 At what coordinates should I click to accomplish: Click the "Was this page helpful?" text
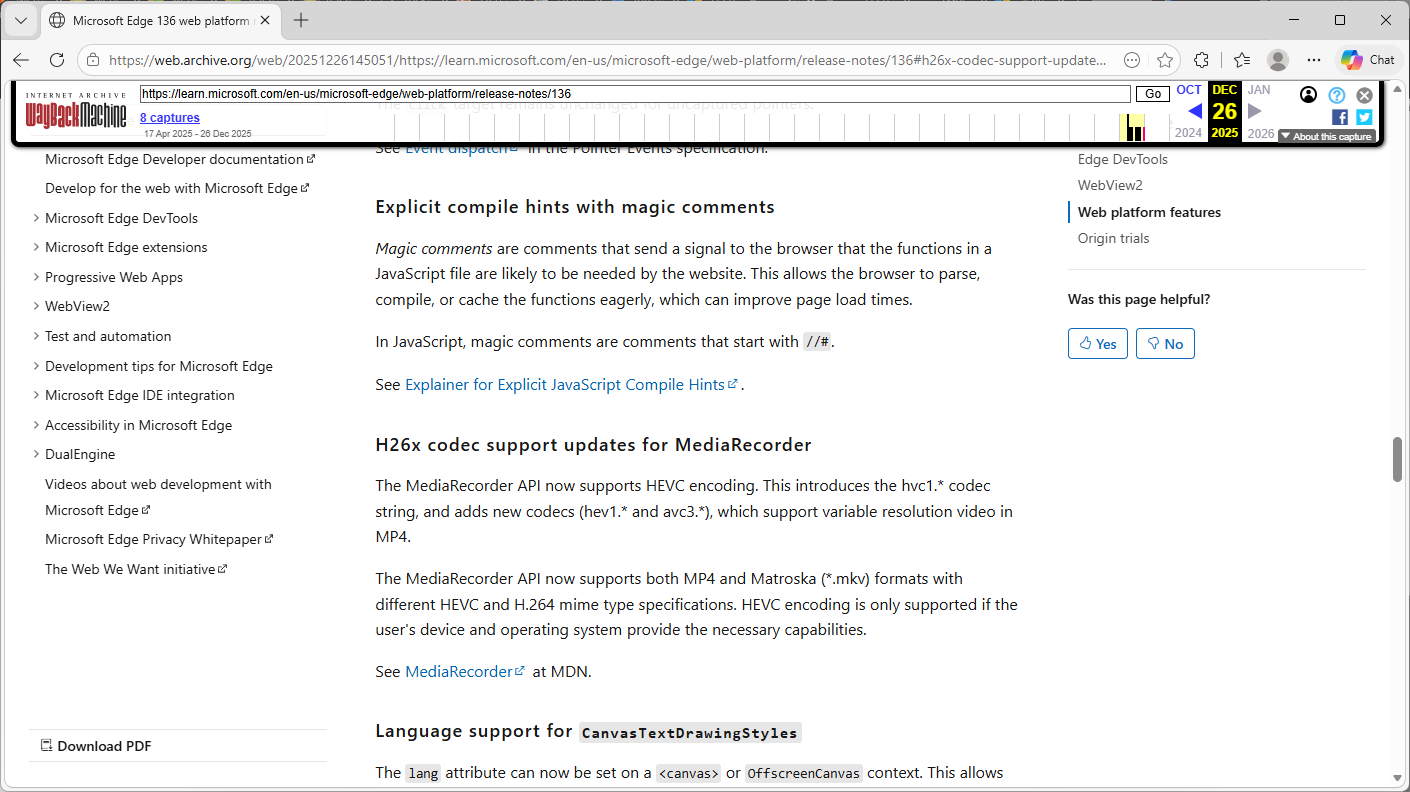click(1139, 299)
